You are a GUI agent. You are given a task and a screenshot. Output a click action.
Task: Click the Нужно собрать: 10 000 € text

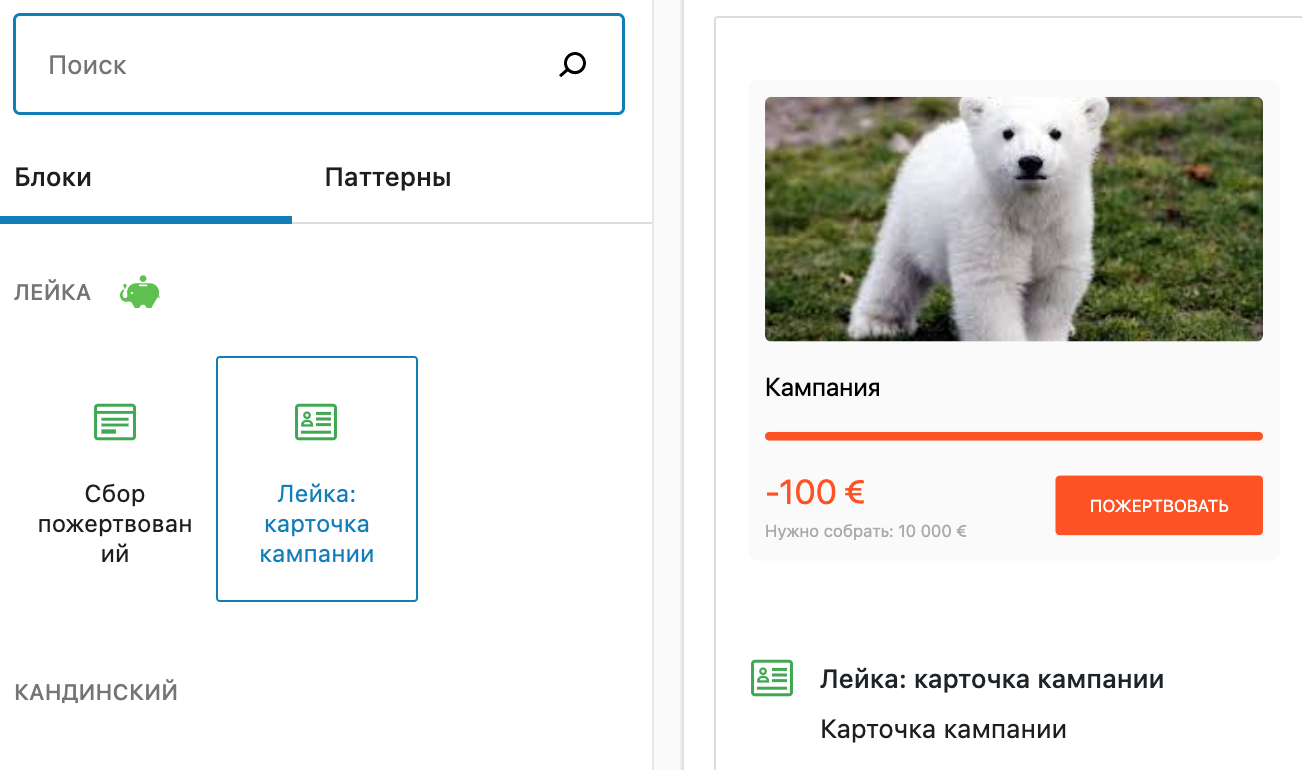865,532
